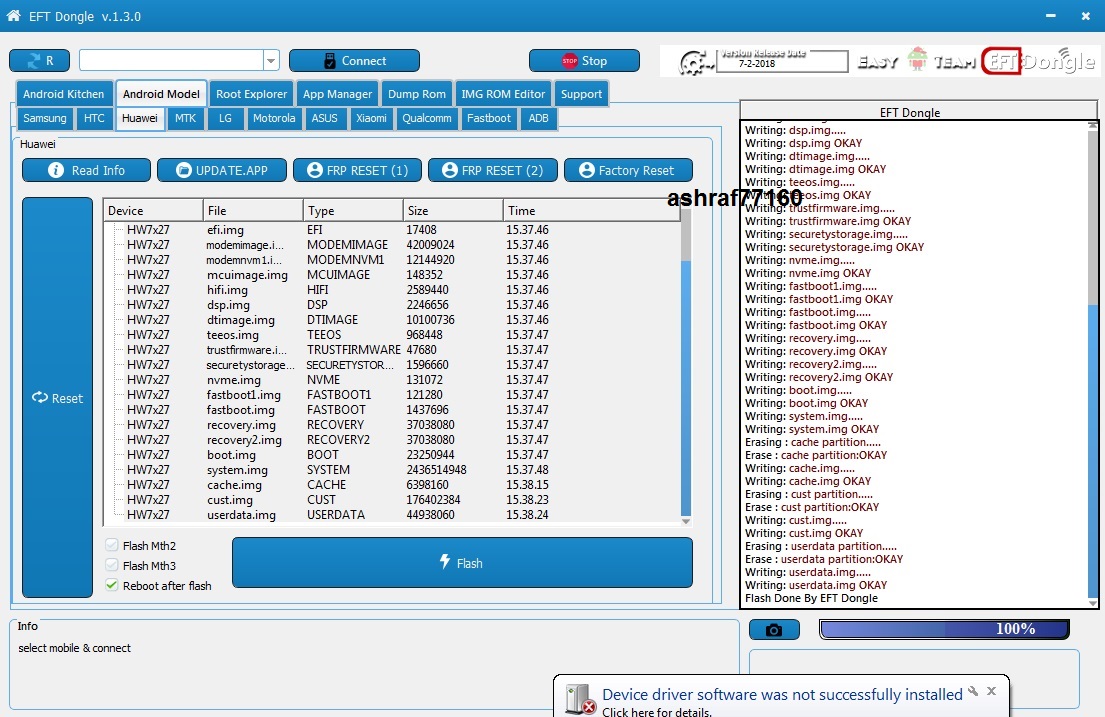Select the nvme.img row

coord(392,380)
